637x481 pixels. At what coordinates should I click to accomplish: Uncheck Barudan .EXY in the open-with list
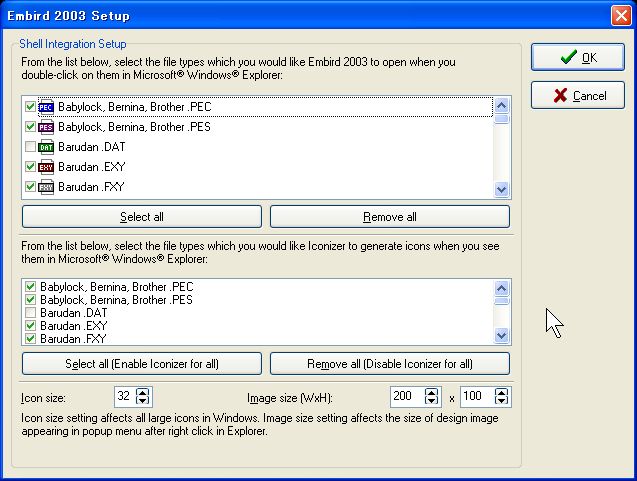tap(30, 166)
